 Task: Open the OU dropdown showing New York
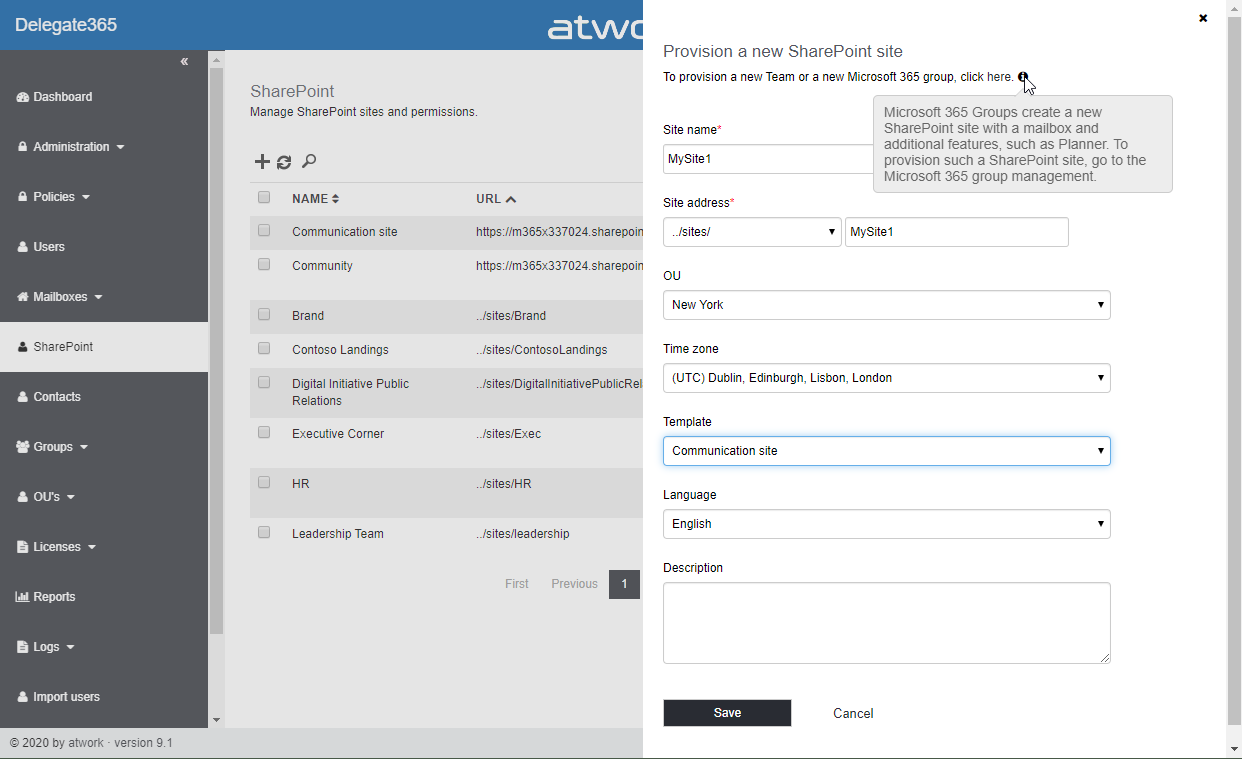point(886,305)
